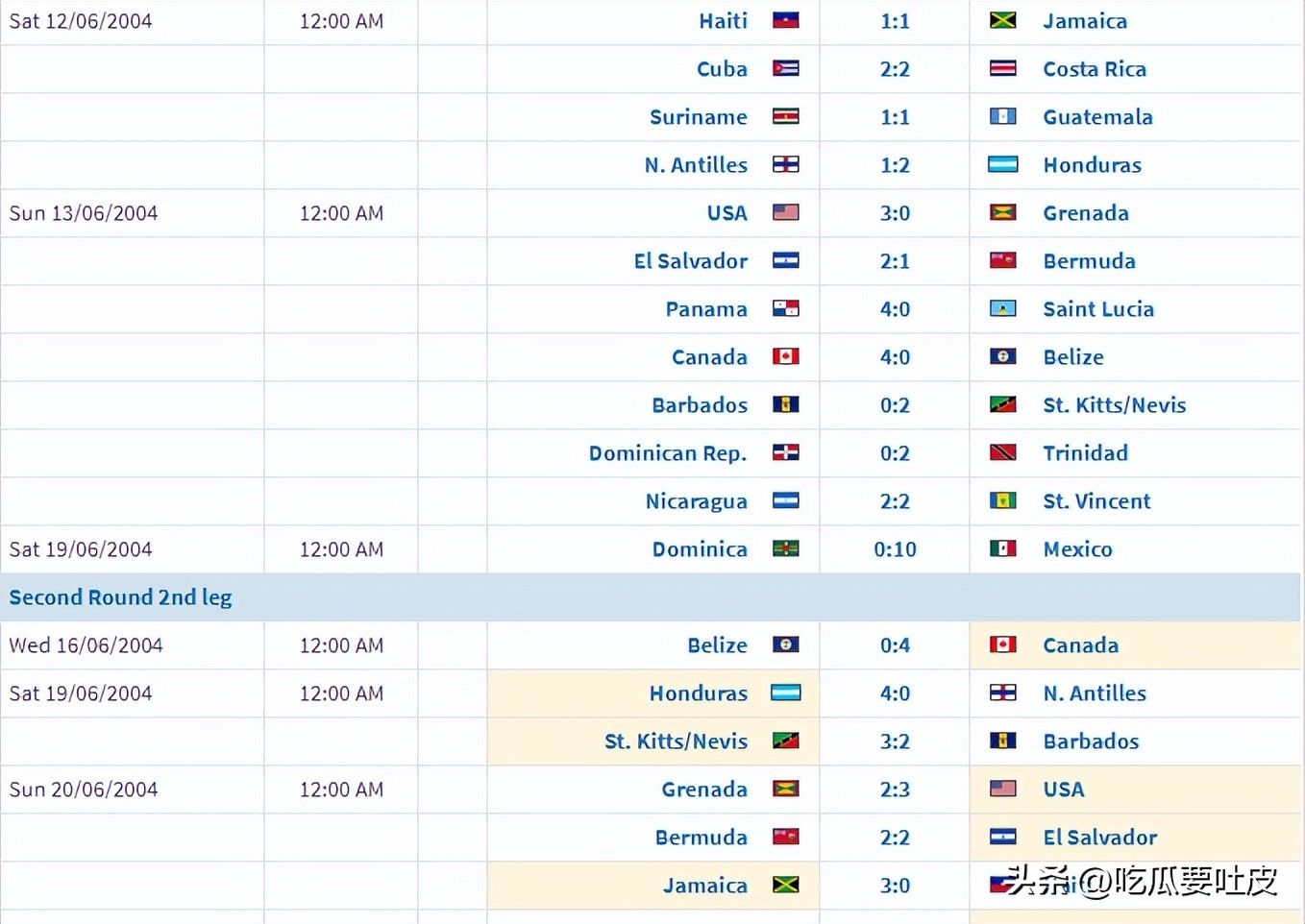
Task: Click the Saint Lucia flag icon
Action: (1002, 308)
